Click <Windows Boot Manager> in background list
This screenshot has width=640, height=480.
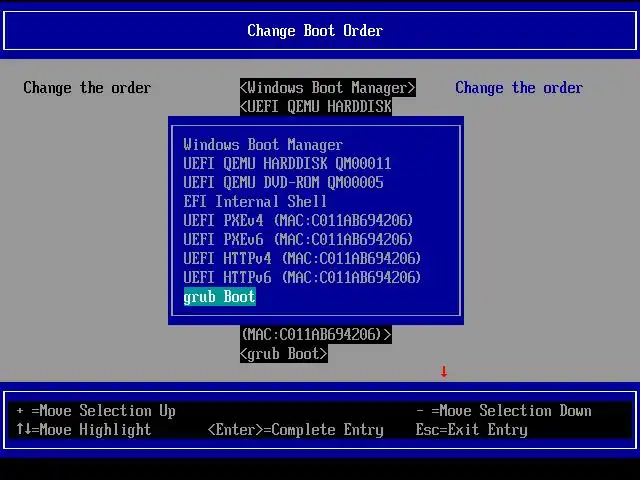(x=328, y=88)
